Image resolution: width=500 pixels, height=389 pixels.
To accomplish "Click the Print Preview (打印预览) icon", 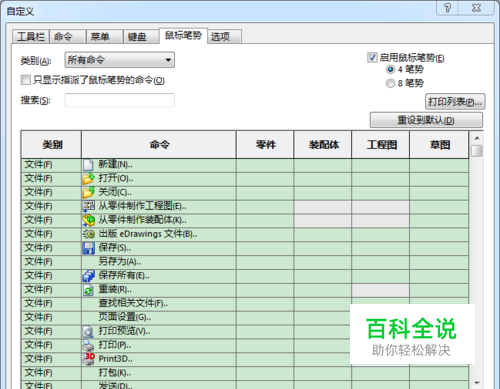I will (x=88, y=331).
